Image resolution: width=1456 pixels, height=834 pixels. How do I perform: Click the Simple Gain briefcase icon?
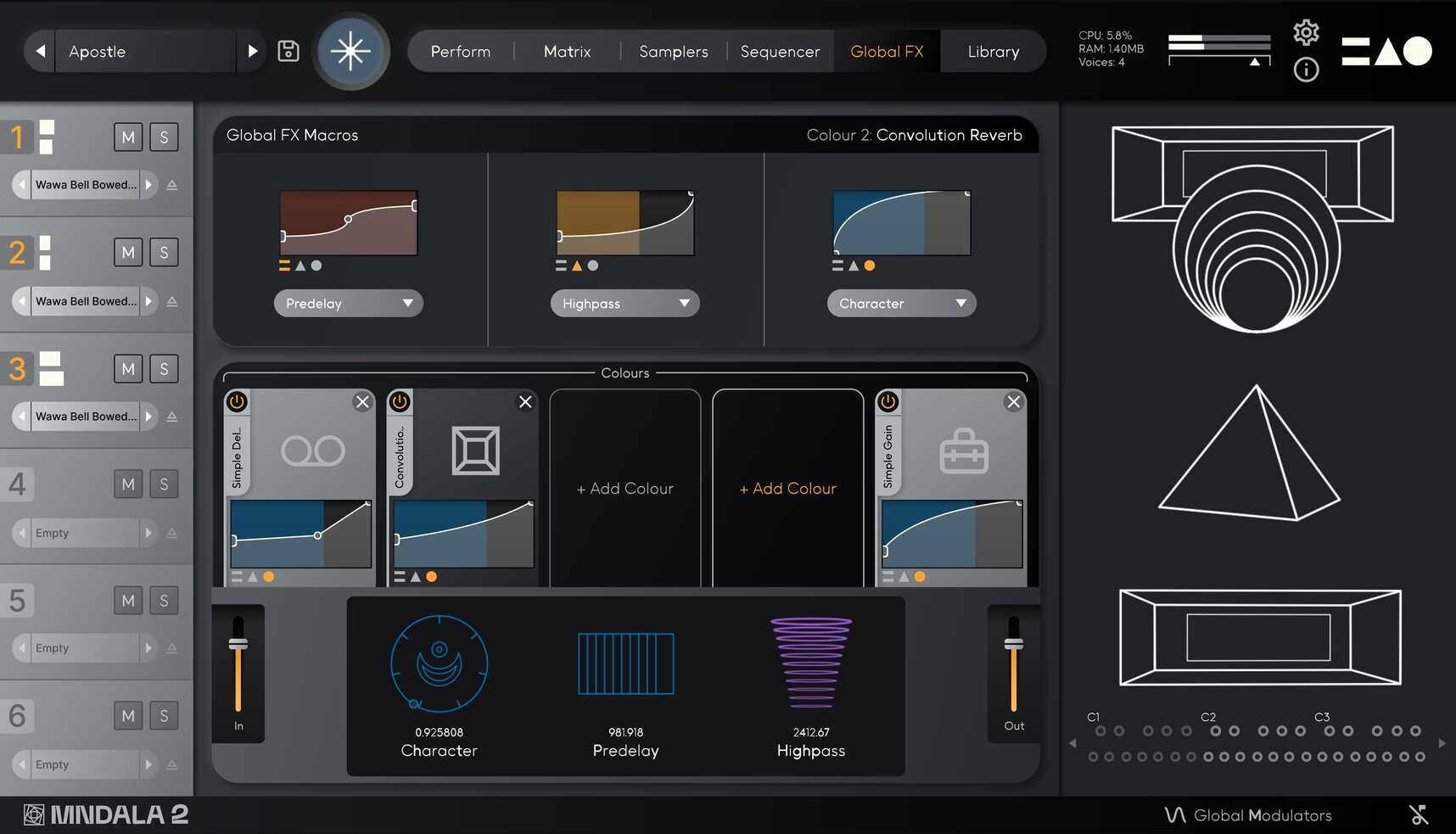click(x=964, y=451)
